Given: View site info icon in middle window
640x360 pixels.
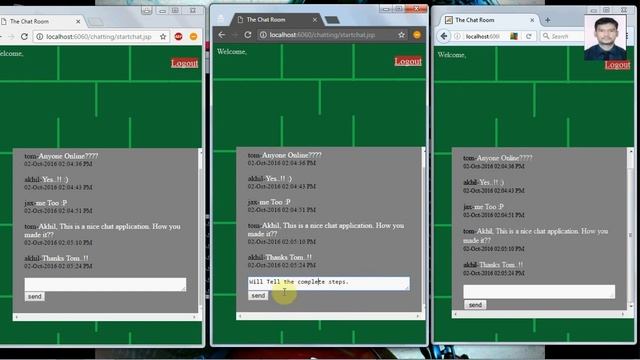Looking at the screenshot, I should 263,35.
